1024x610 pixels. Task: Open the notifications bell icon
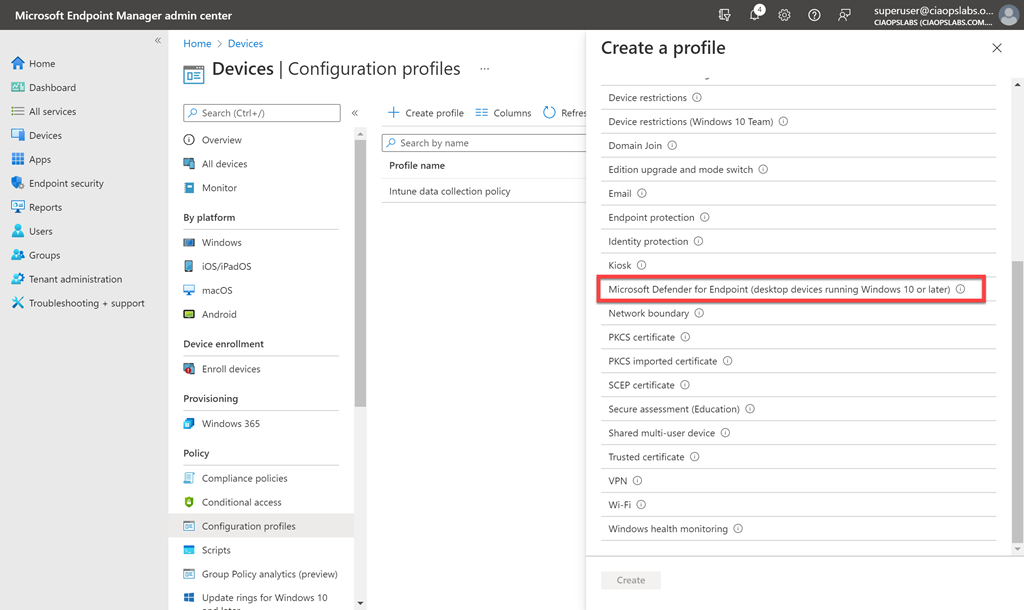click(755, 15)
